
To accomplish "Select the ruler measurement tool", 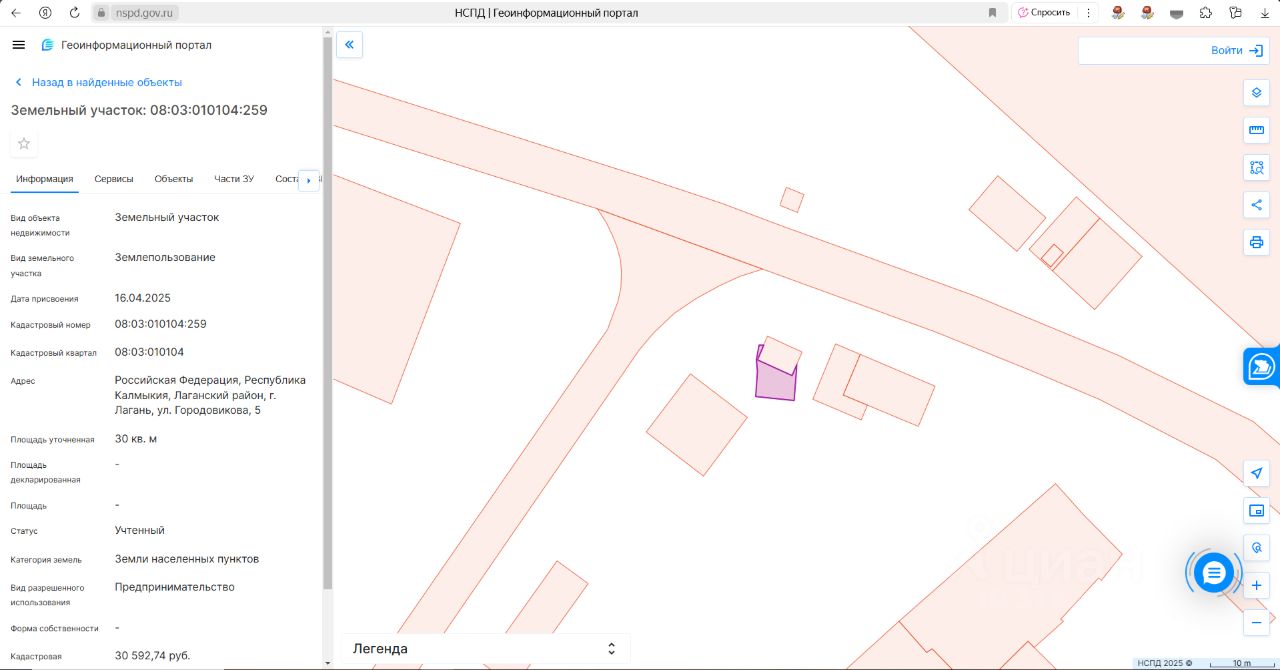I will tap(1256, 130).
